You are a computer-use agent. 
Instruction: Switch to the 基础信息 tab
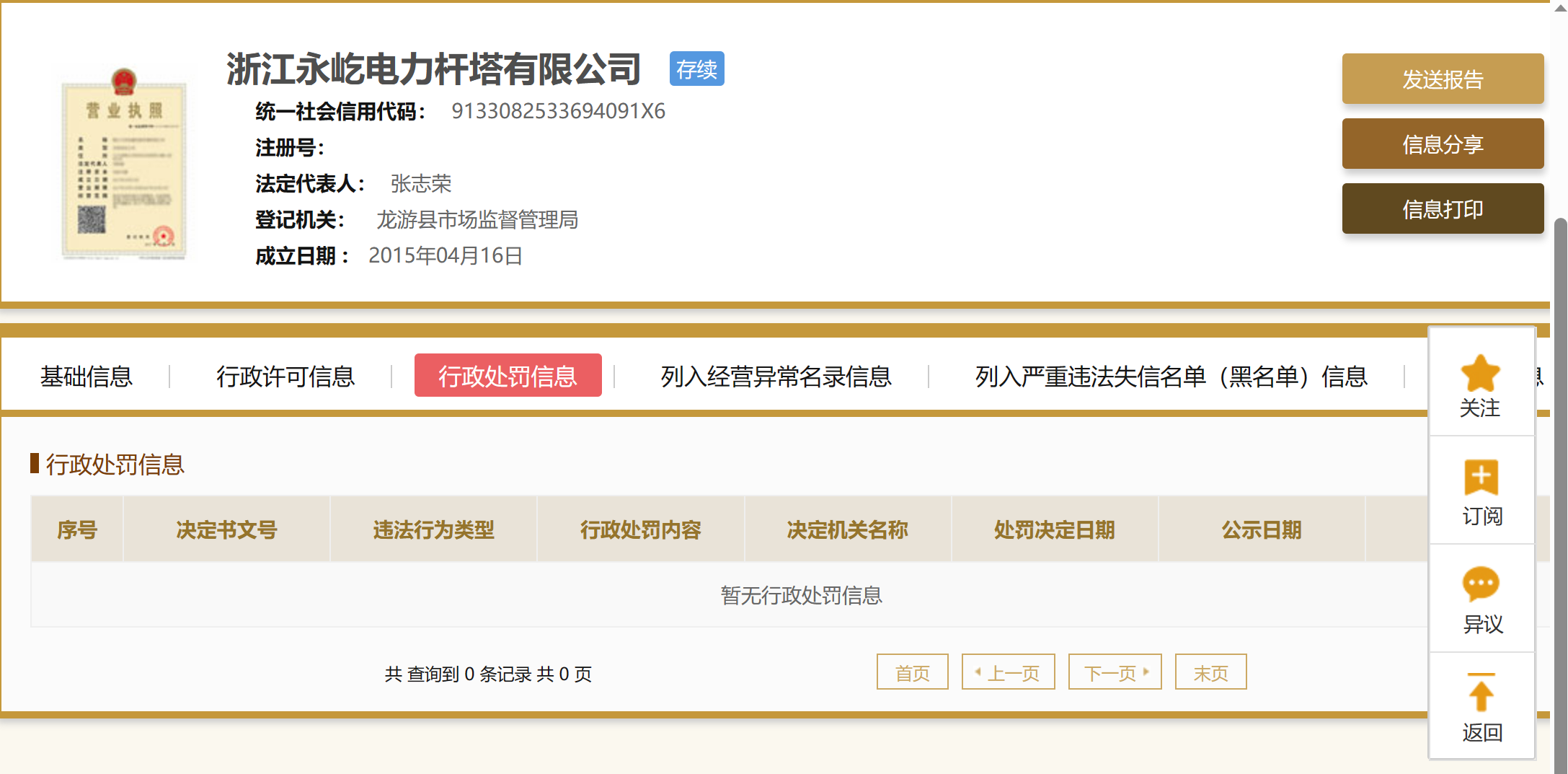pos(87,376)
